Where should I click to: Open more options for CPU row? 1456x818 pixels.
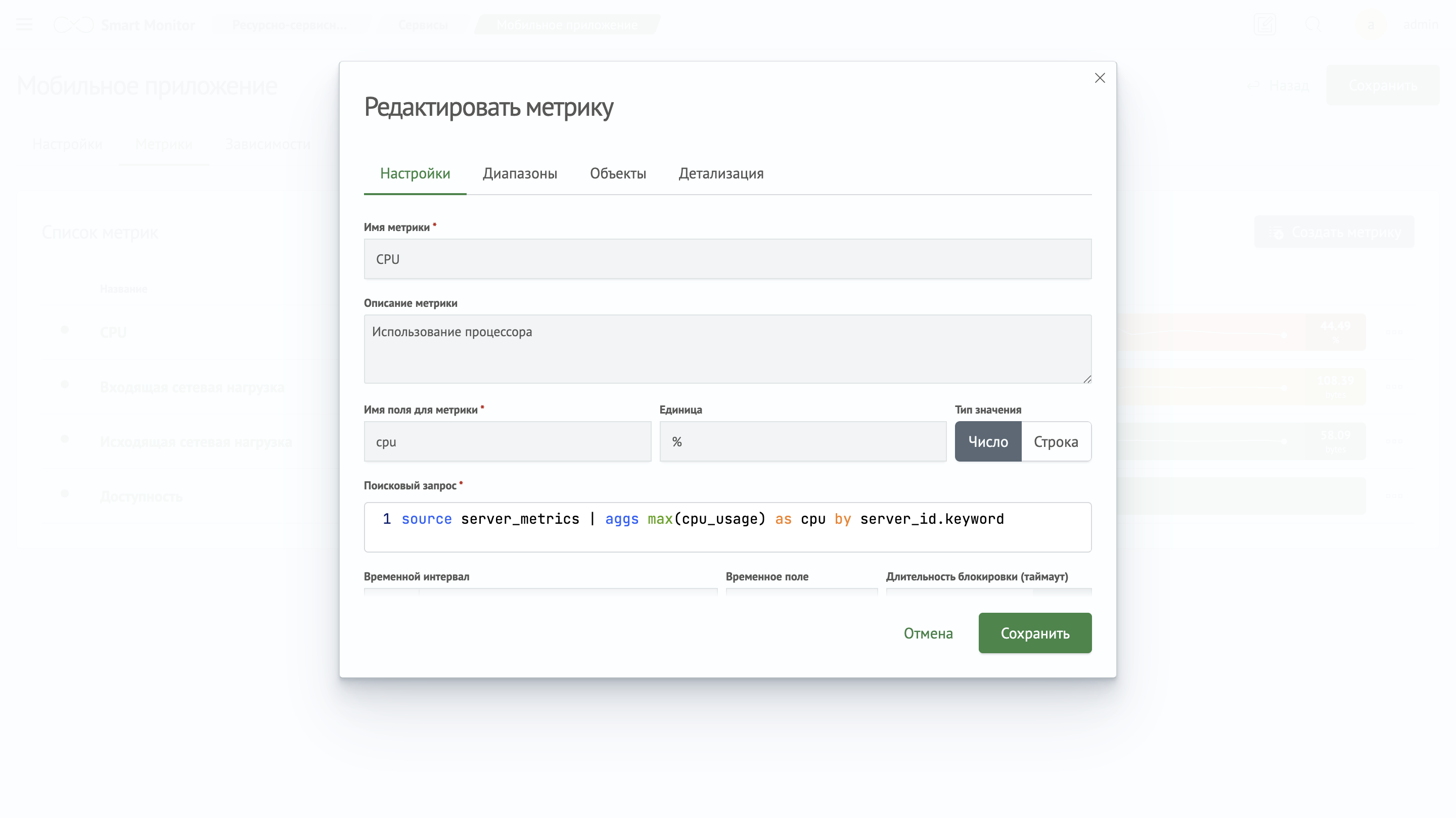pyautogui.click(x=1394, y=332)
